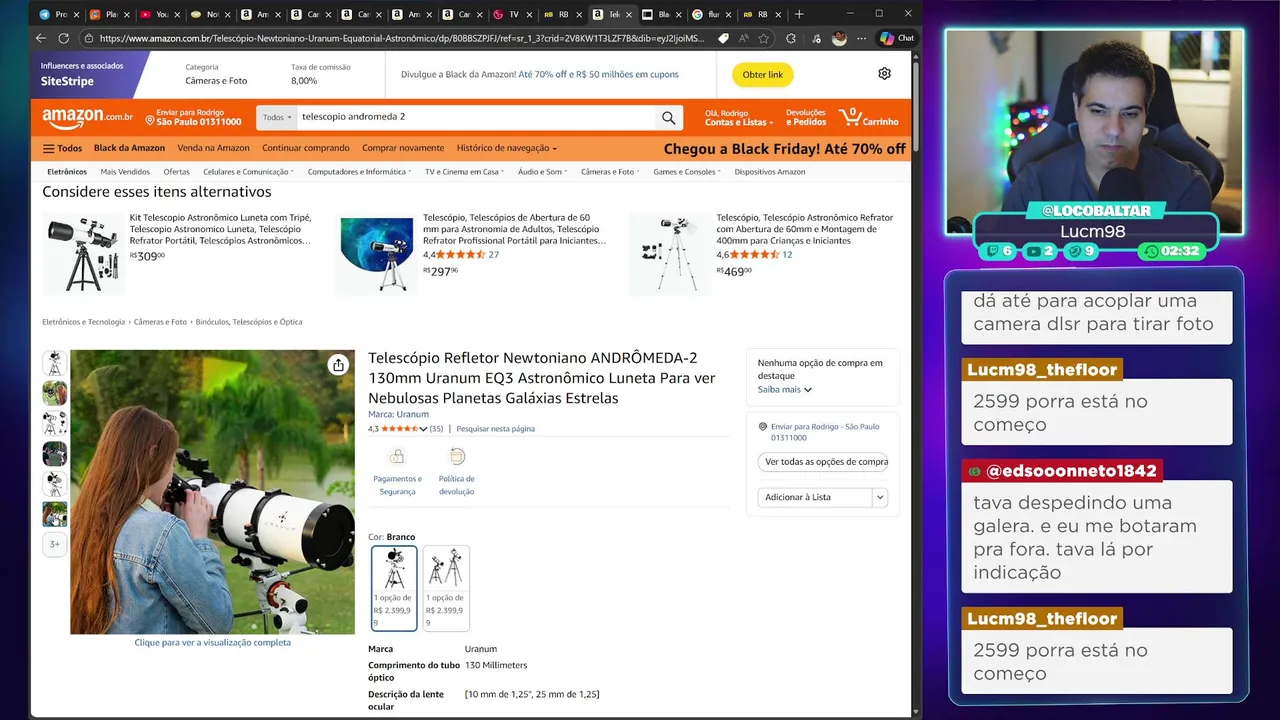Expand Histórico de navegação dropdown
1280x720 pixels.
[507, 148]
